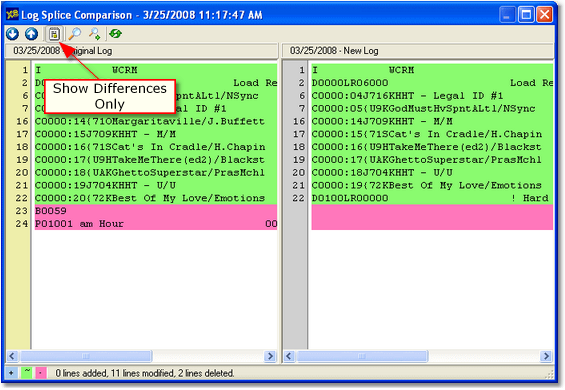Maximize the Log Splice Comparison window
This screenshot has width=565, height=390.
(x=526, y=15)
